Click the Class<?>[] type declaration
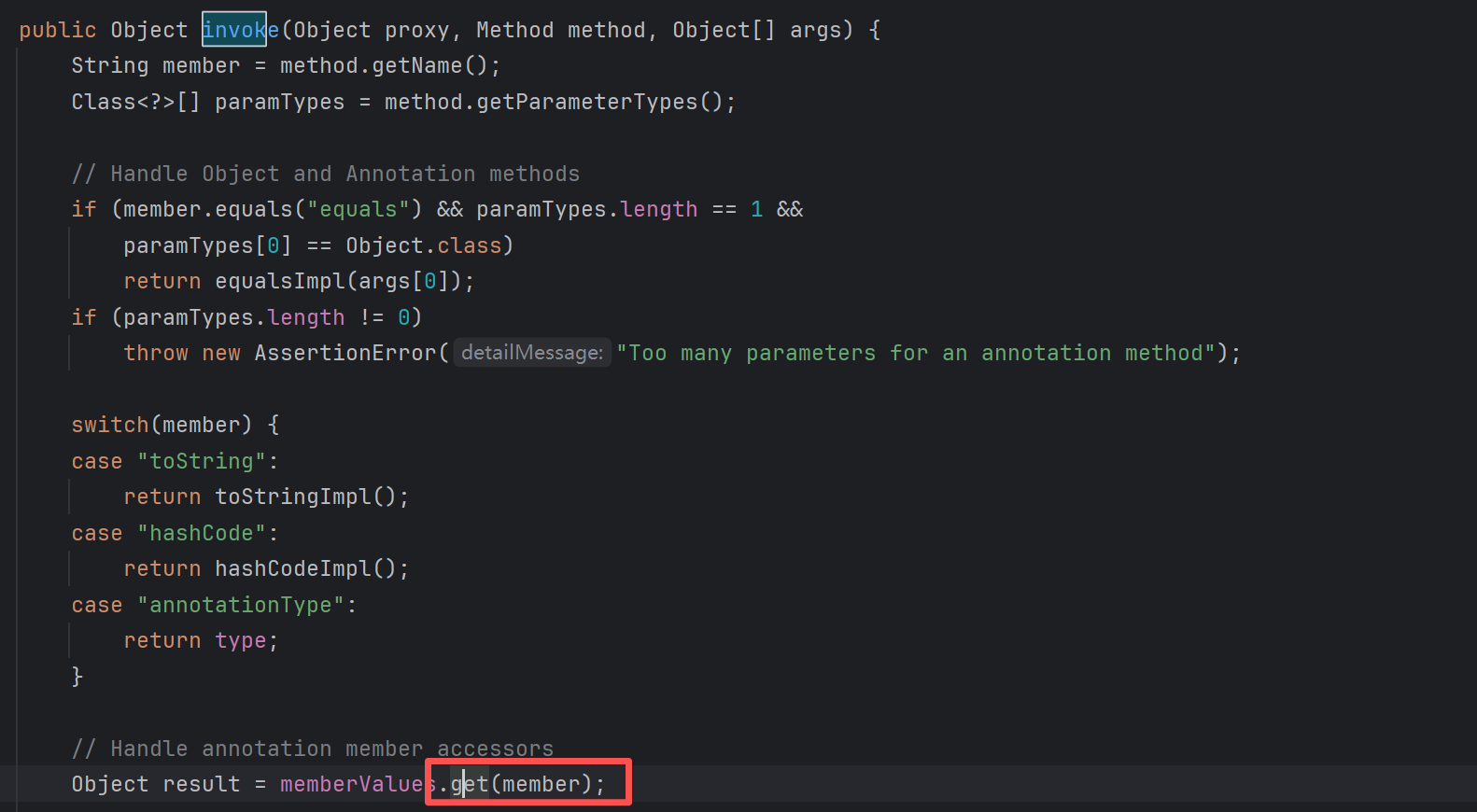 [x=136, y=102]
